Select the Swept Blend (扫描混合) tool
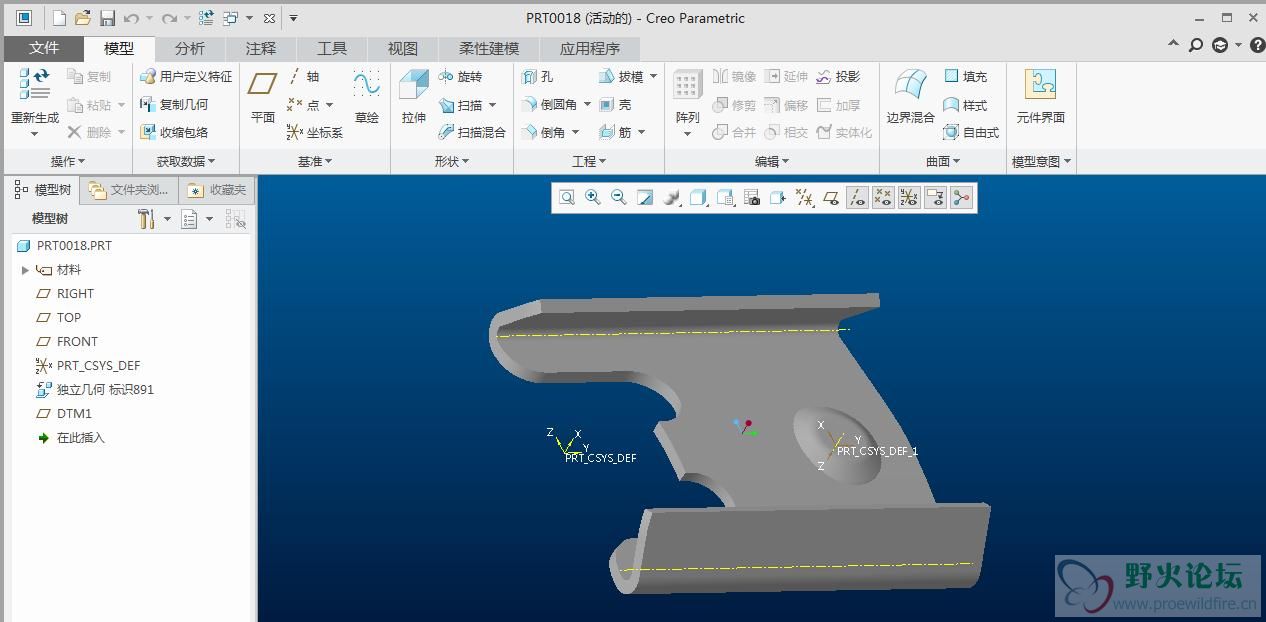Image resolution: width=1266 pixels, height=622 pixels. click(x=472, y=132)
